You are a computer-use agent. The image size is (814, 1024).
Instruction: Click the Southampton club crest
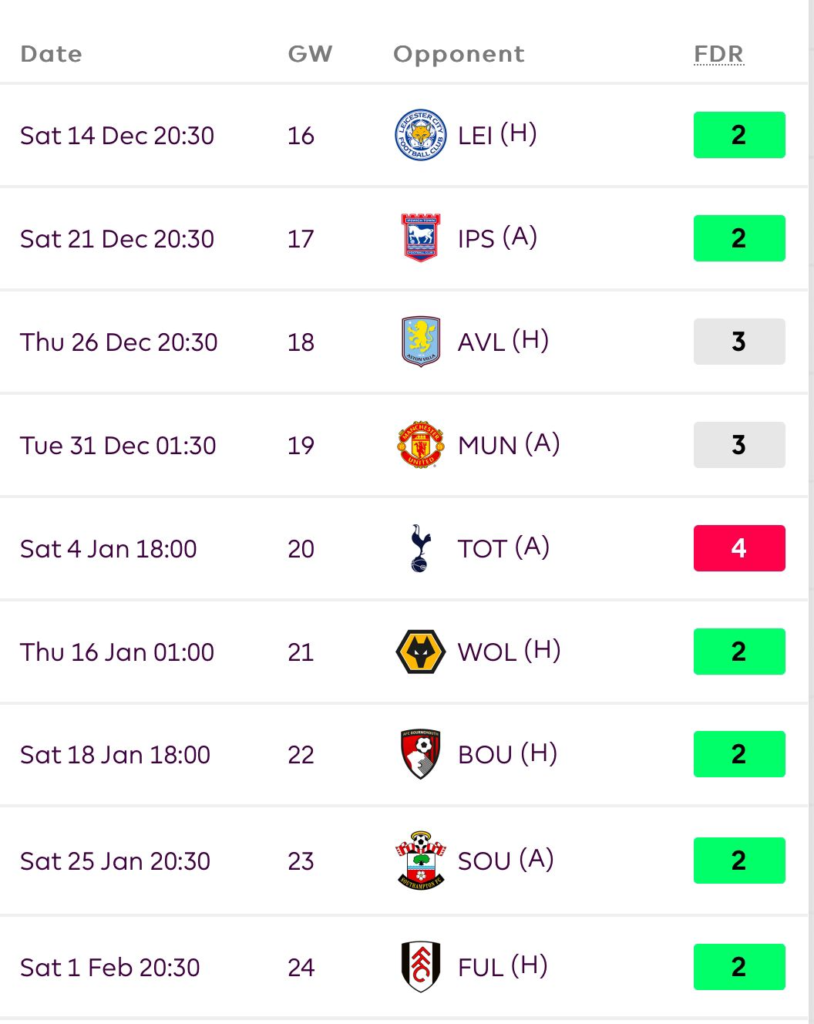(420, 860)
